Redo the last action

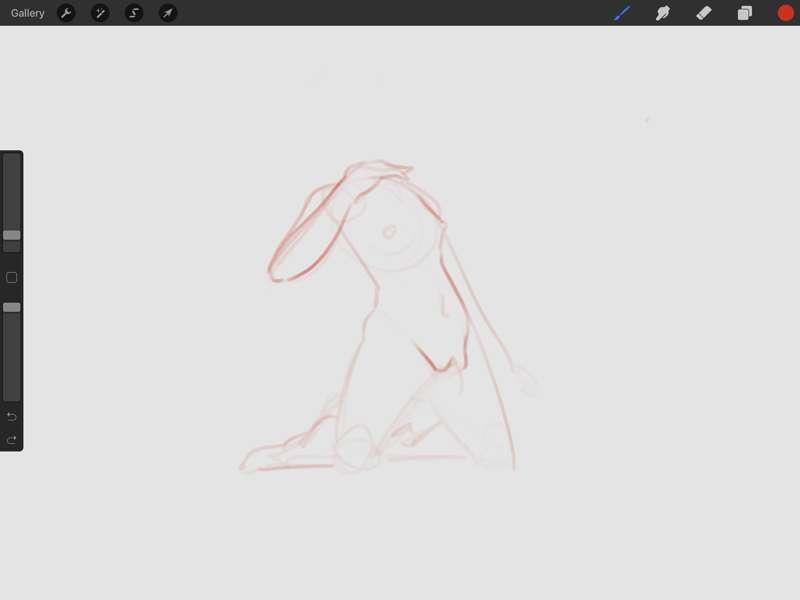pyautogui.click(x=12, y=439)
